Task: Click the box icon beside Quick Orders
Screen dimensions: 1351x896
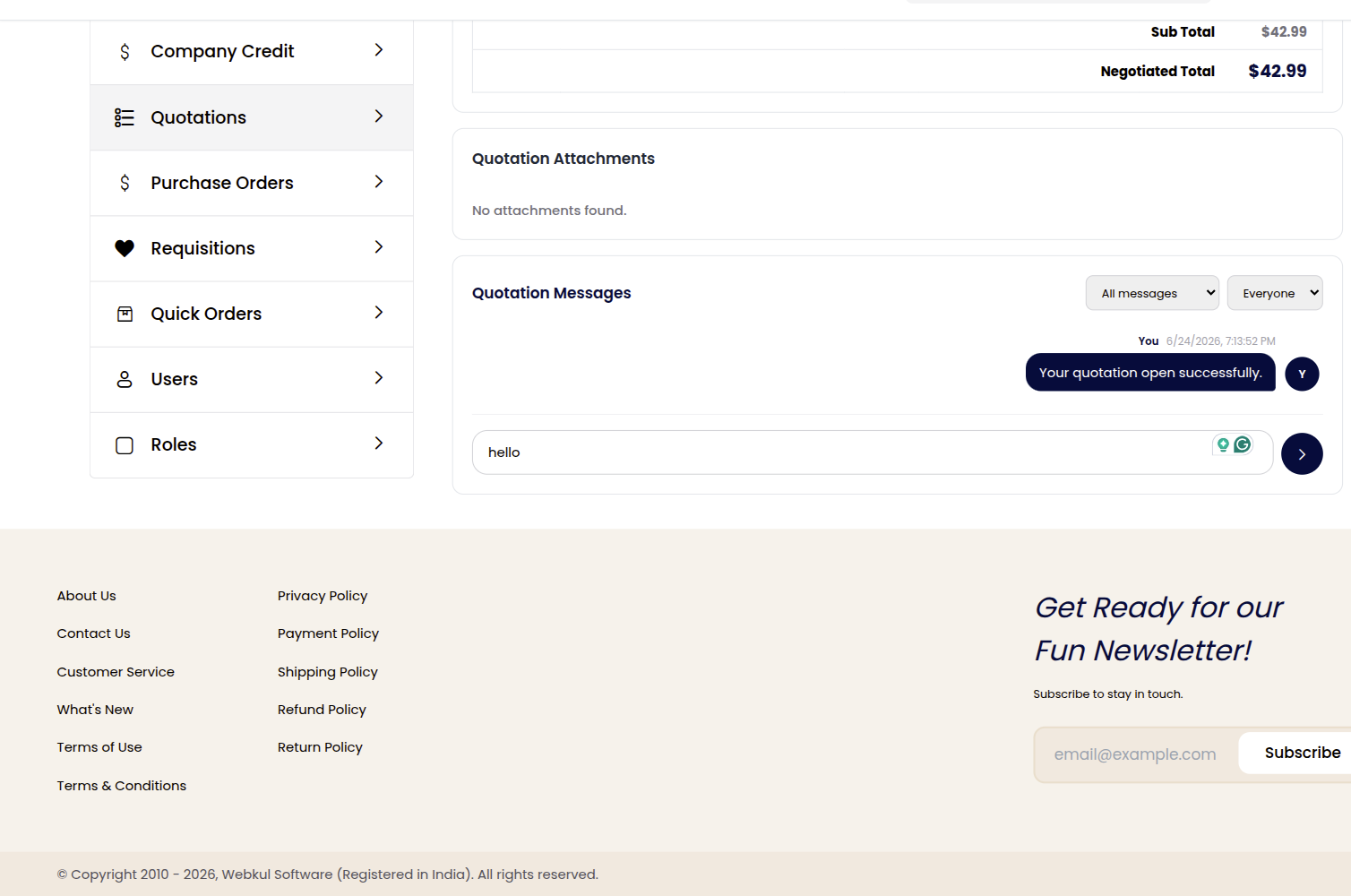Action: tap(125, 314)
